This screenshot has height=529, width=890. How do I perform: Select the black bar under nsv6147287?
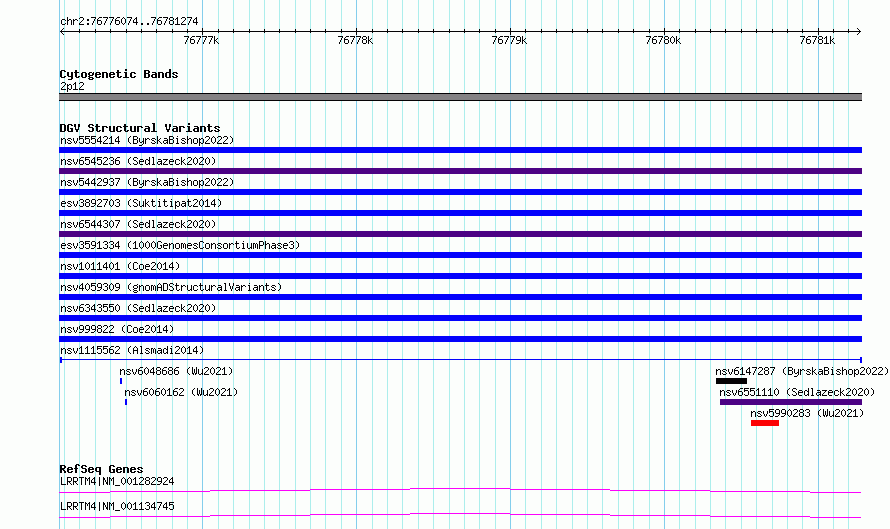731,381
